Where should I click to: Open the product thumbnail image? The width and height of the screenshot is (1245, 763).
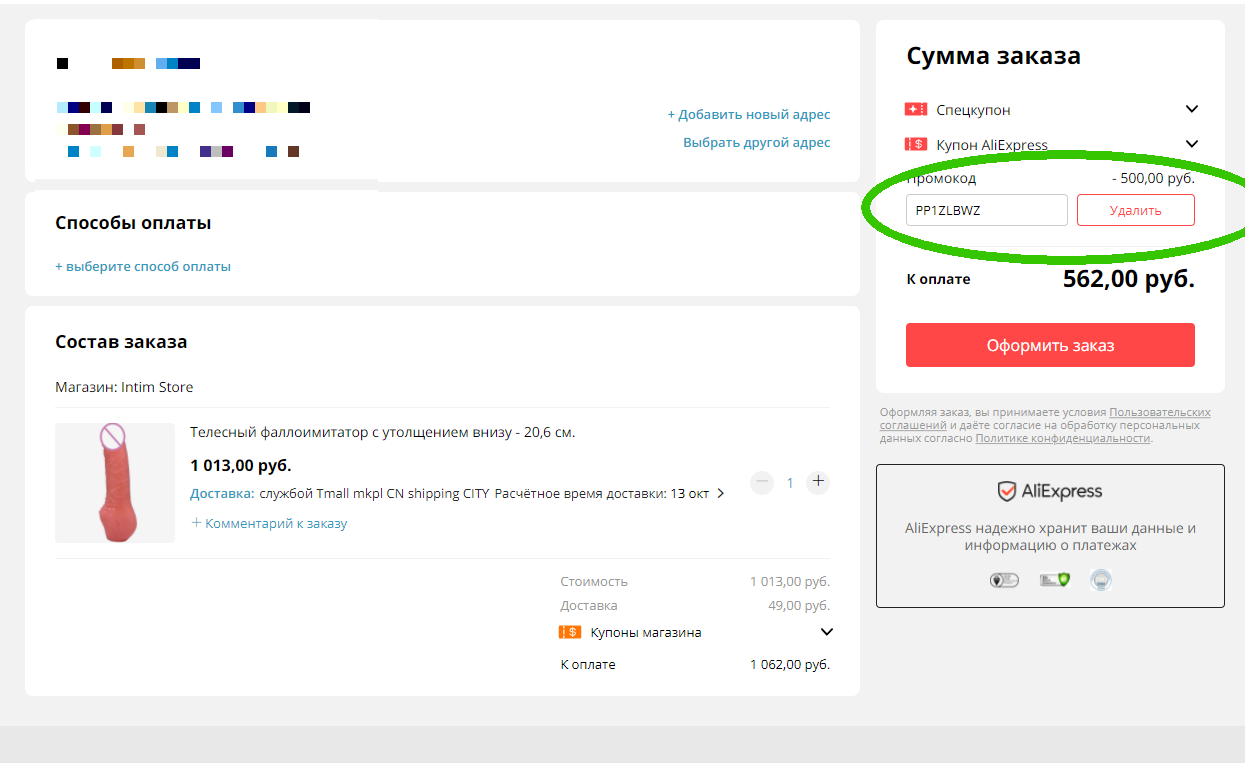(x=115, y=483)
